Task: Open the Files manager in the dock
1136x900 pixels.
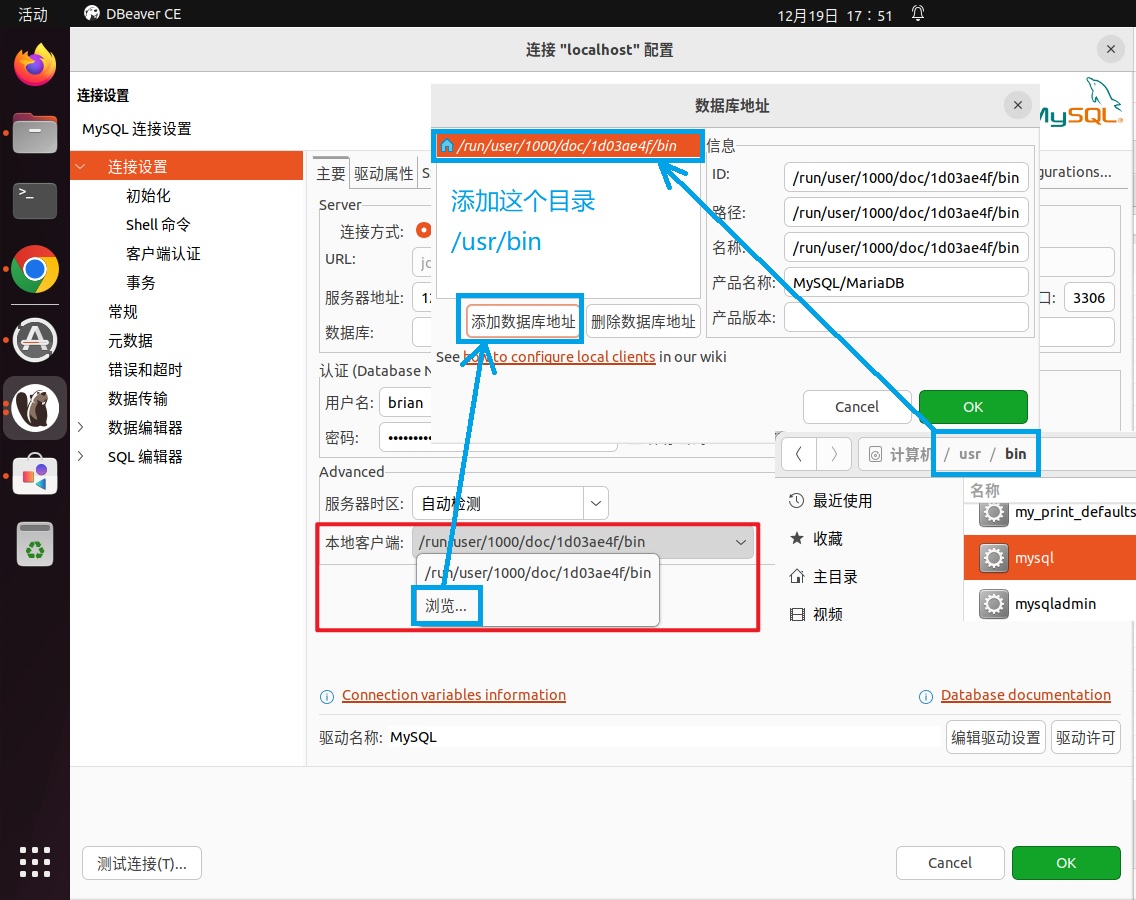Action: coord(35,134)
